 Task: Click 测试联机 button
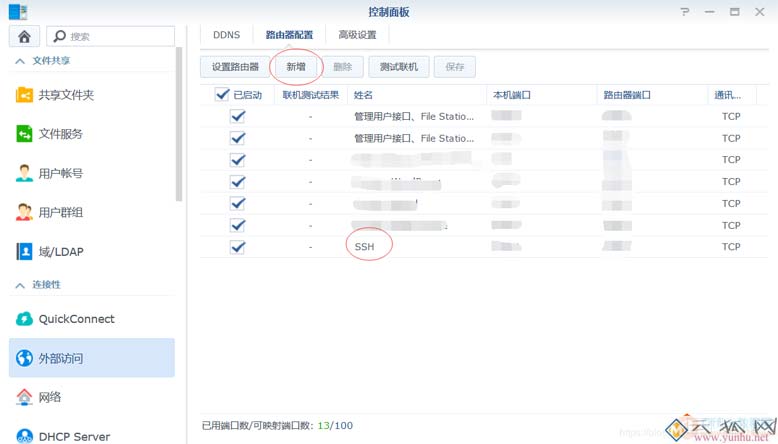coord(399,66)
